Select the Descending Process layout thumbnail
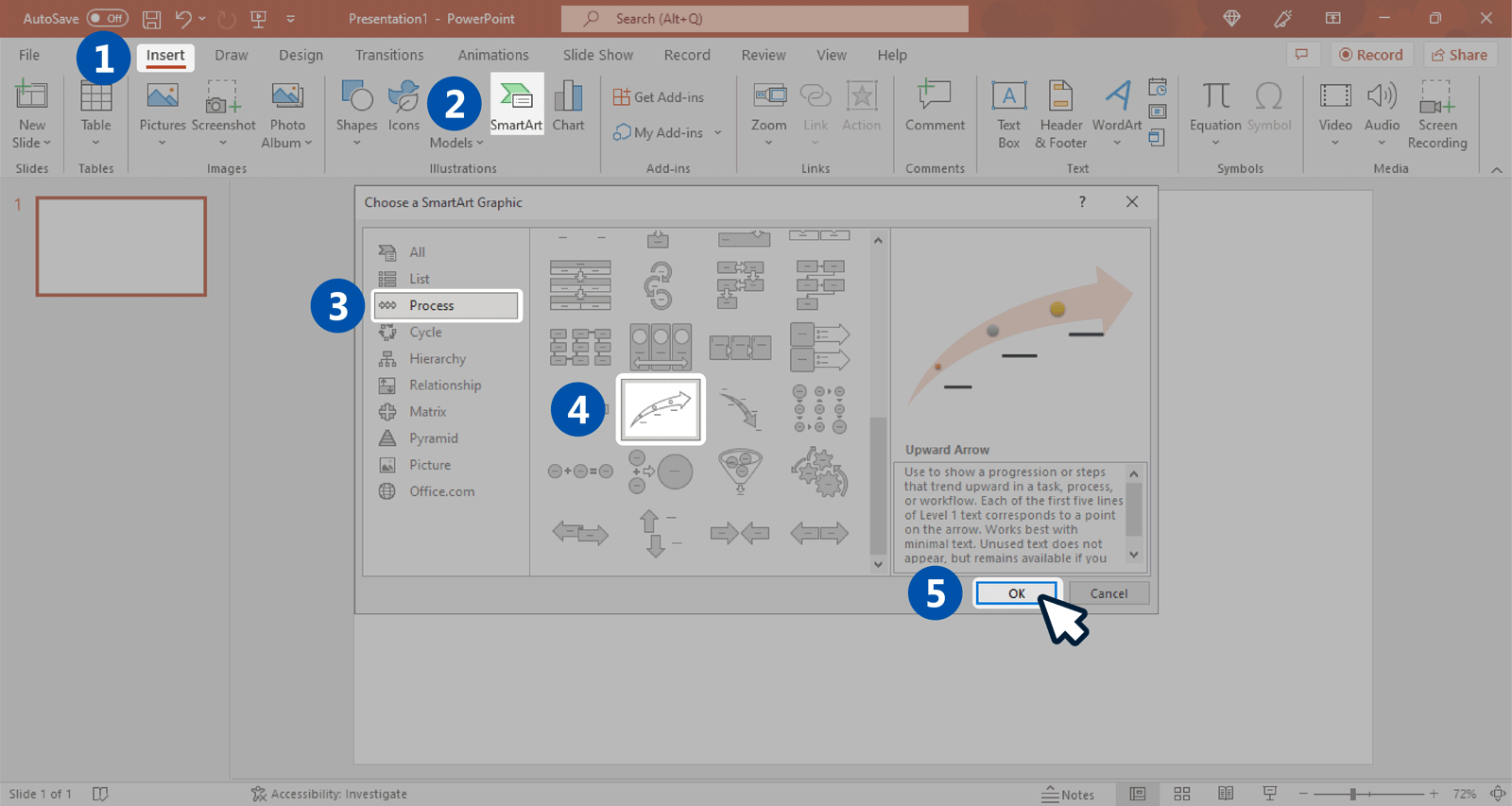Image resolution: width=1512 pixels, height=806 pixels. [x=740, y=409]
